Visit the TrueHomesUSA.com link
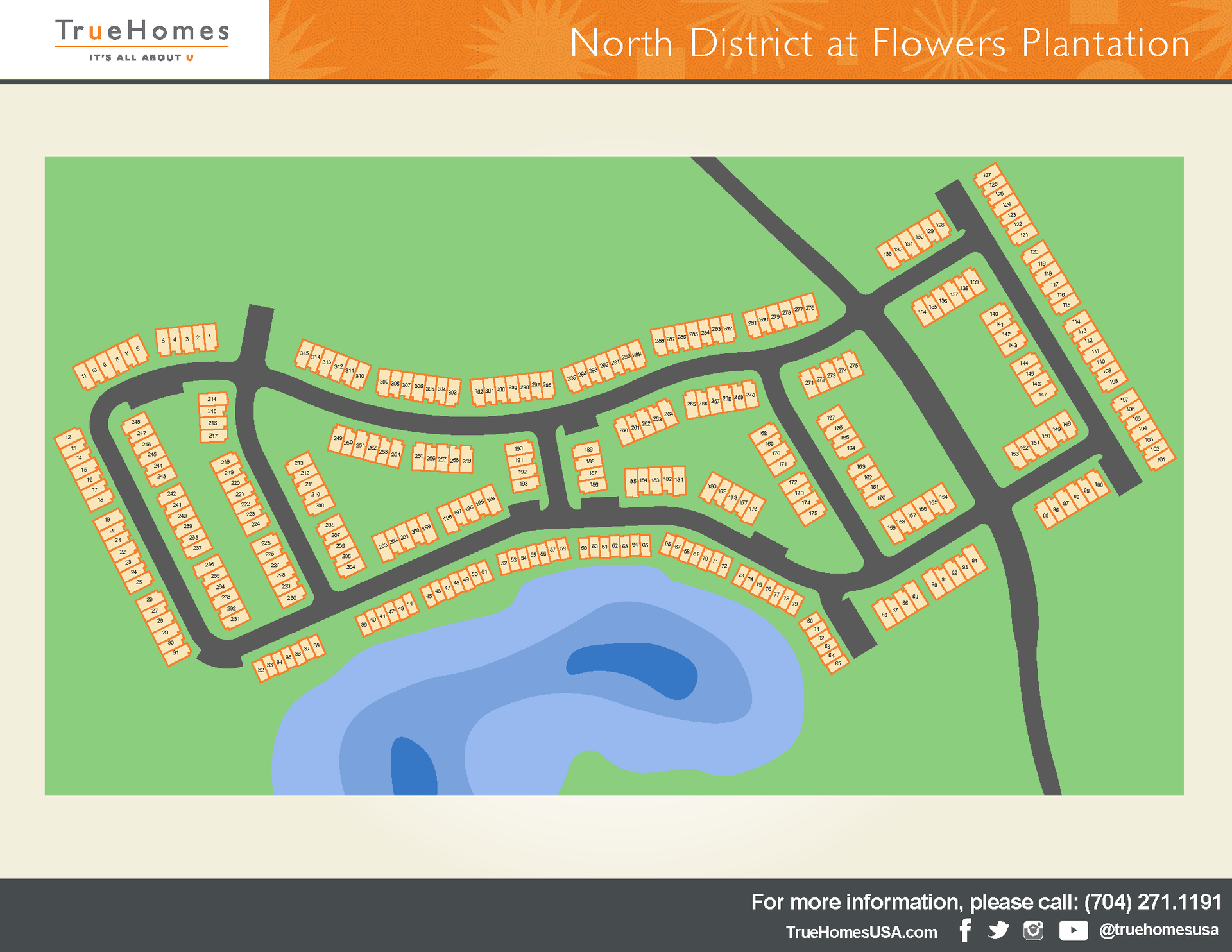This screenshot has height=952, width=1232. coord(861,932)
